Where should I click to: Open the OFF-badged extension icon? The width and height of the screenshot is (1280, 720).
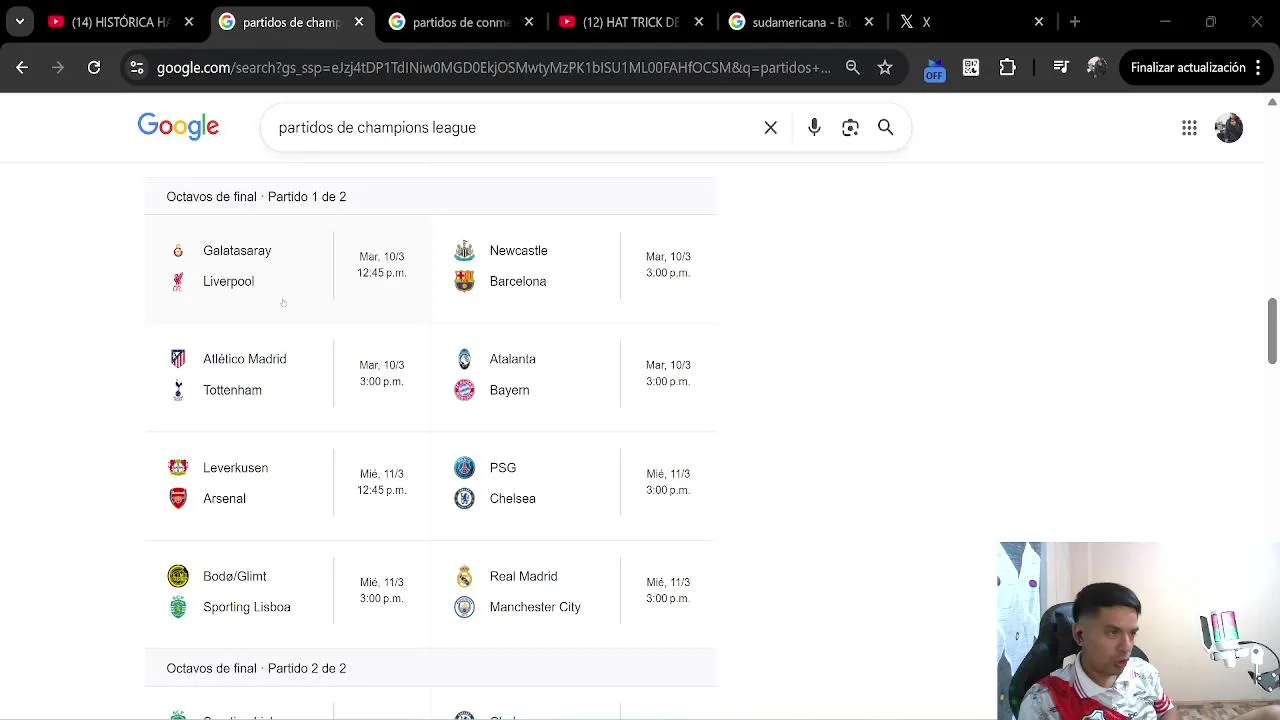pos(934,68)
